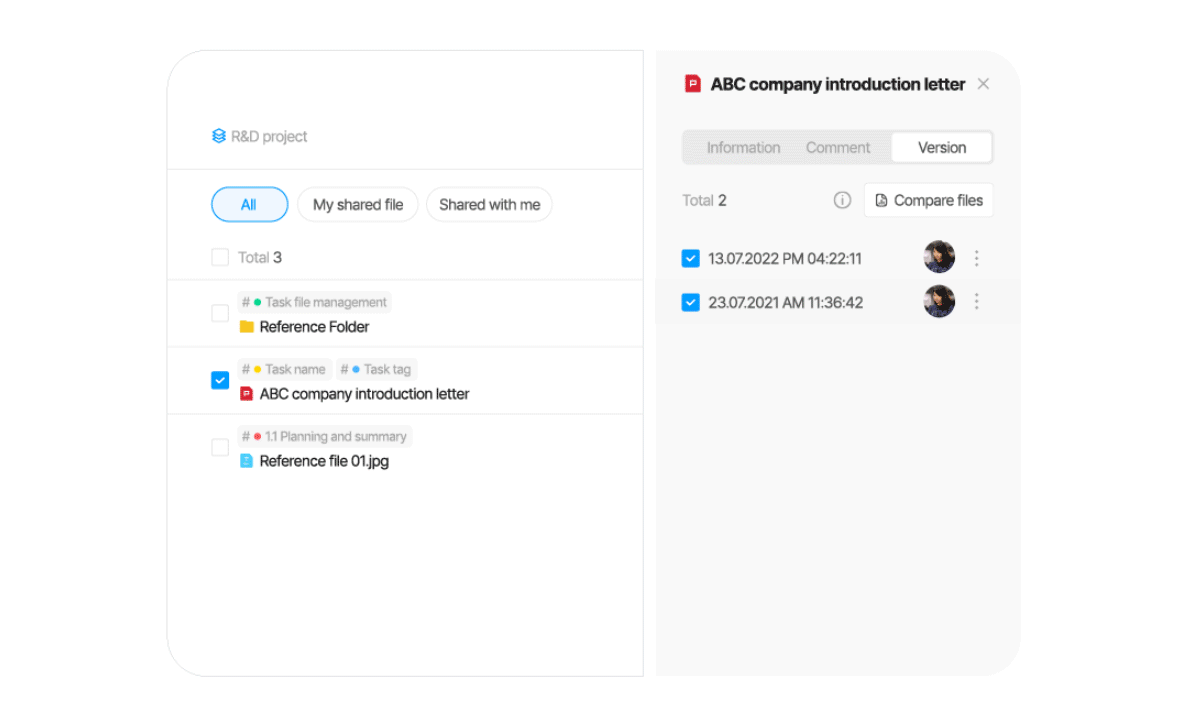The height and width of the screenshot is (714, 1185).
Task: Click the Task file management tag
Action: coord(314,302)
